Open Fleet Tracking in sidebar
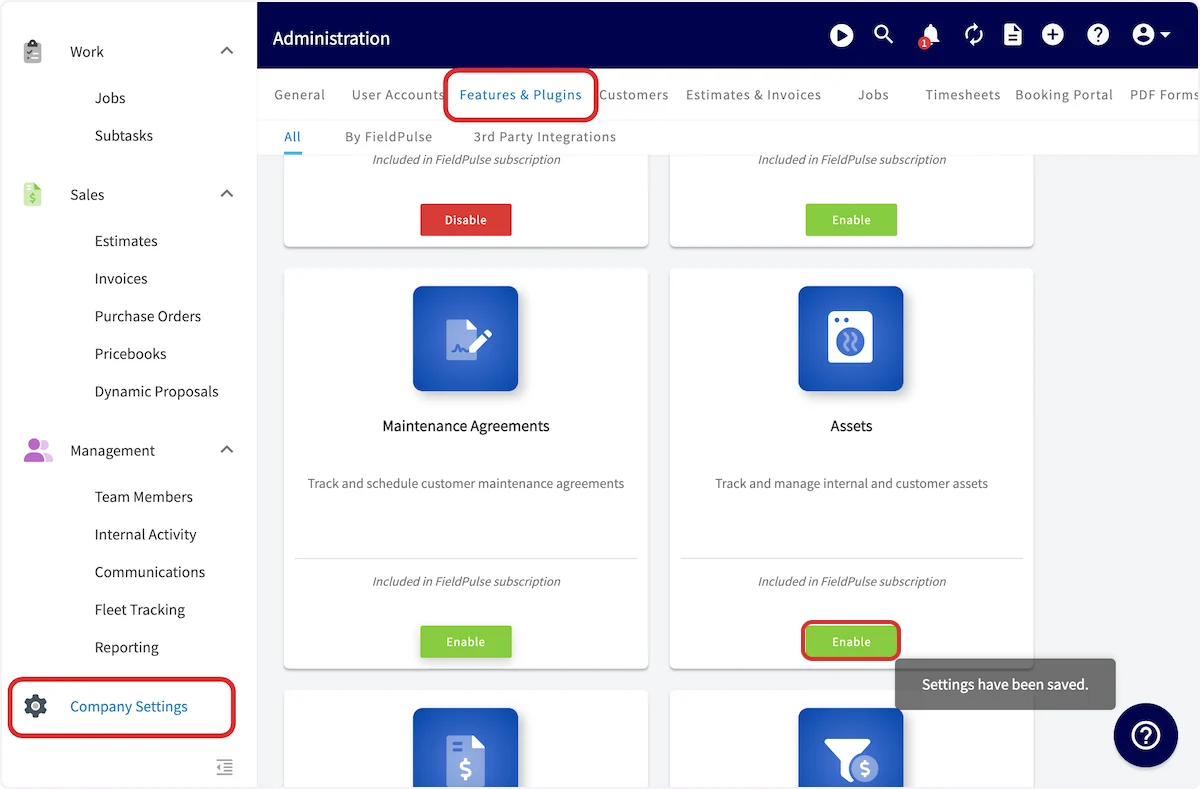 point(140,610)
